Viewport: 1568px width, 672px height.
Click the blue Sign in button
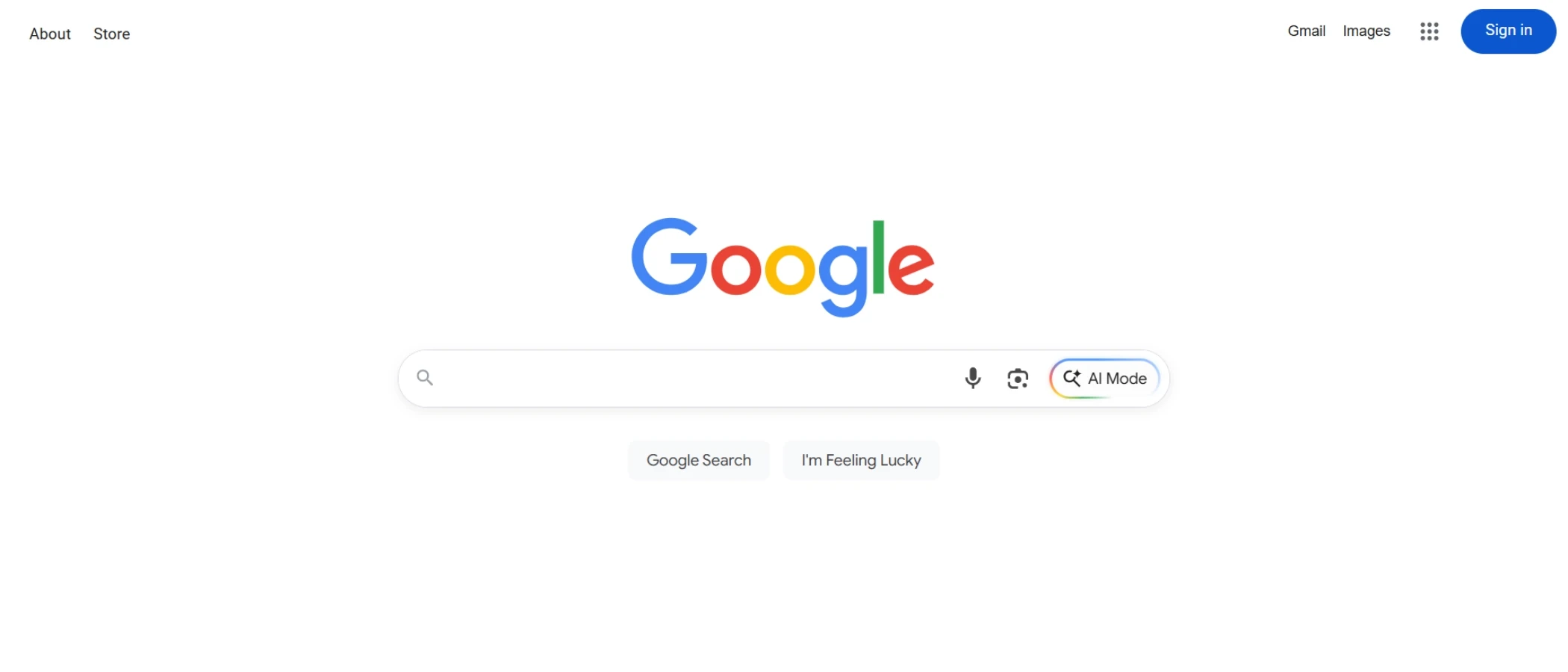tap(1508, 31)
